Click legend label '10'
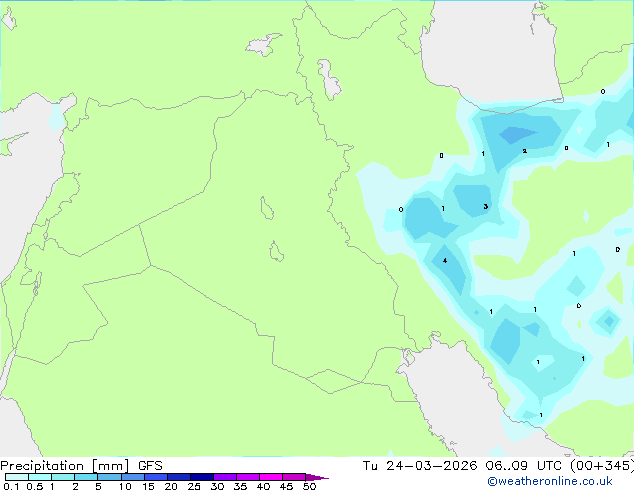 pos(125,486)
